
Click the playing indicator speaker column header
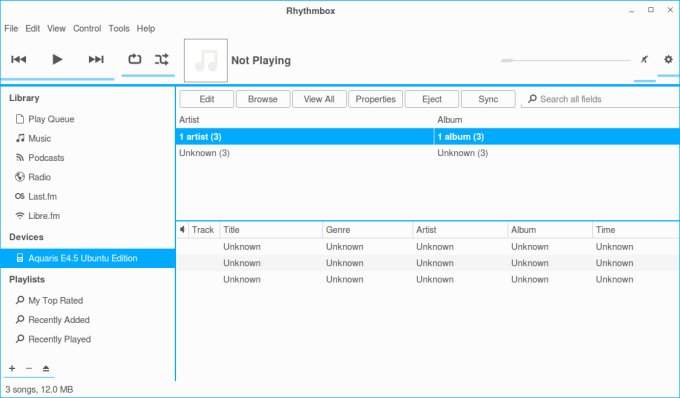[183, 229]
